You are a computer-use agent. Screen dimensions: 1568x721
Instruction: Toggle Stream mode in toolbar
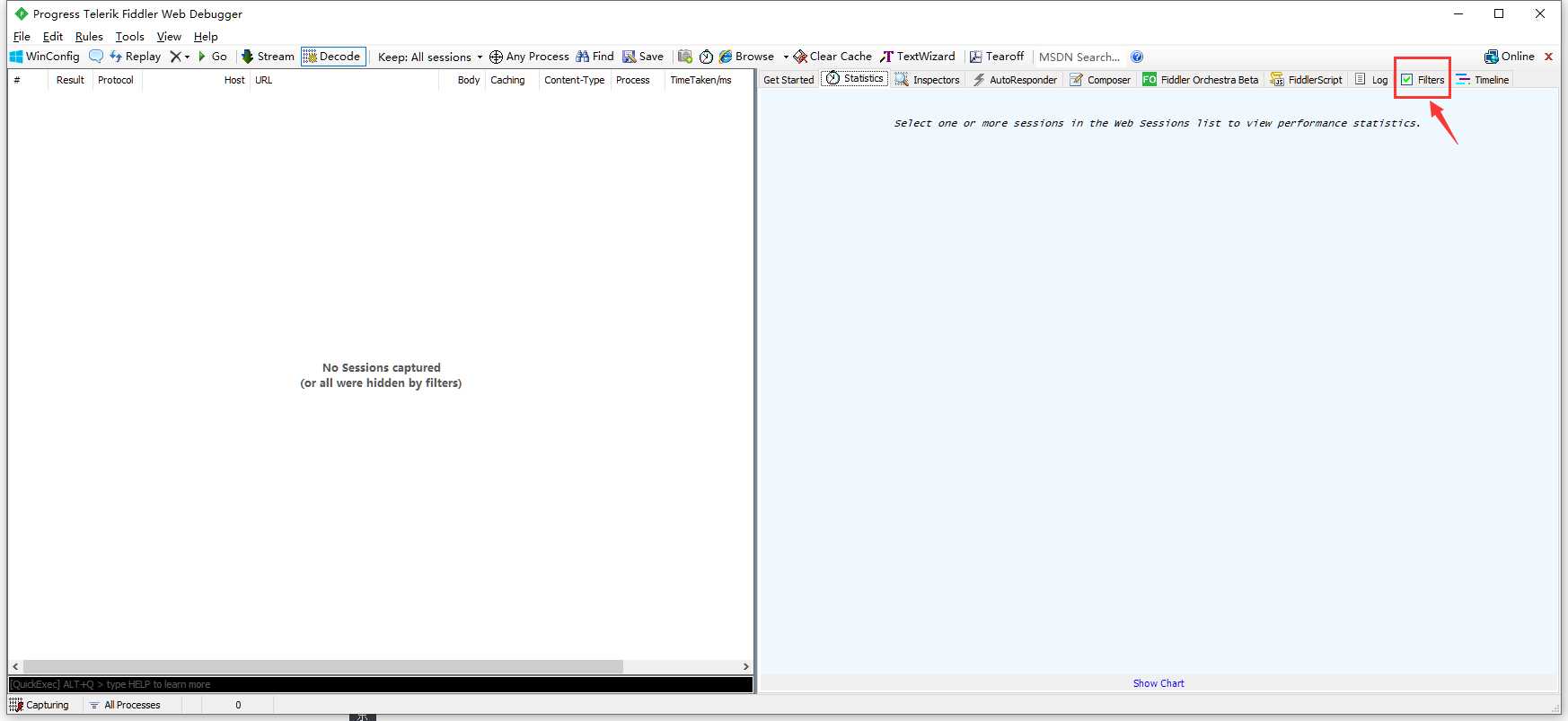coord(268,57)
